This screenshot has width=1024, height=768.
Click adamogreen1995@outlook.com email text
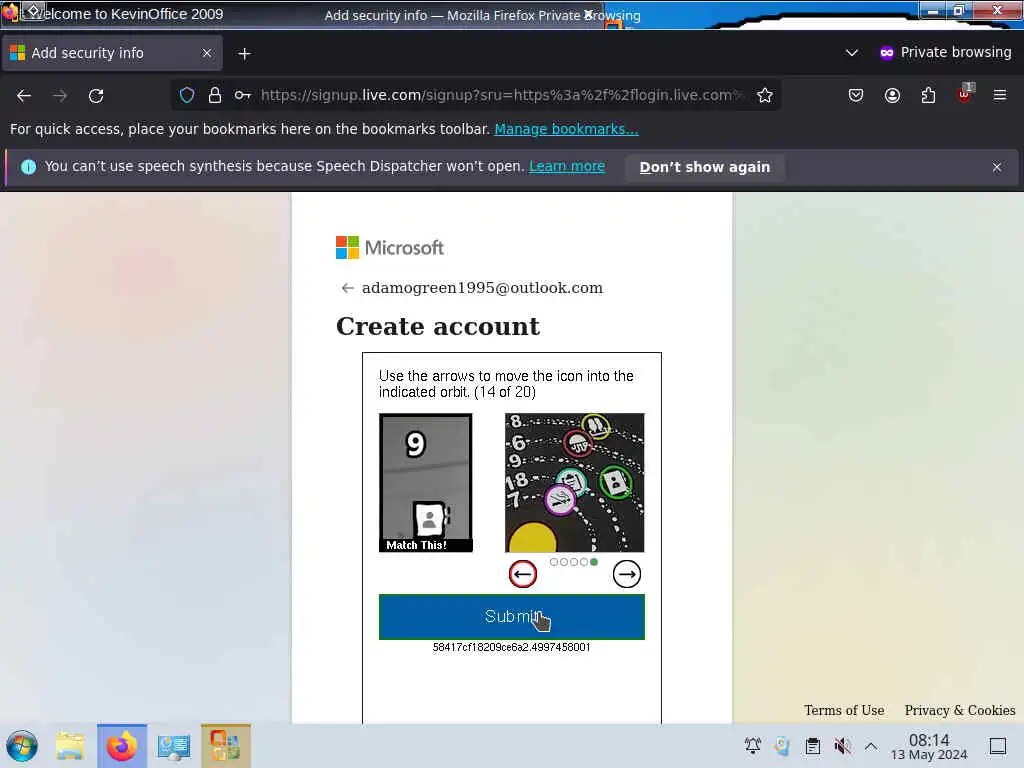click(x=482, y=288)
